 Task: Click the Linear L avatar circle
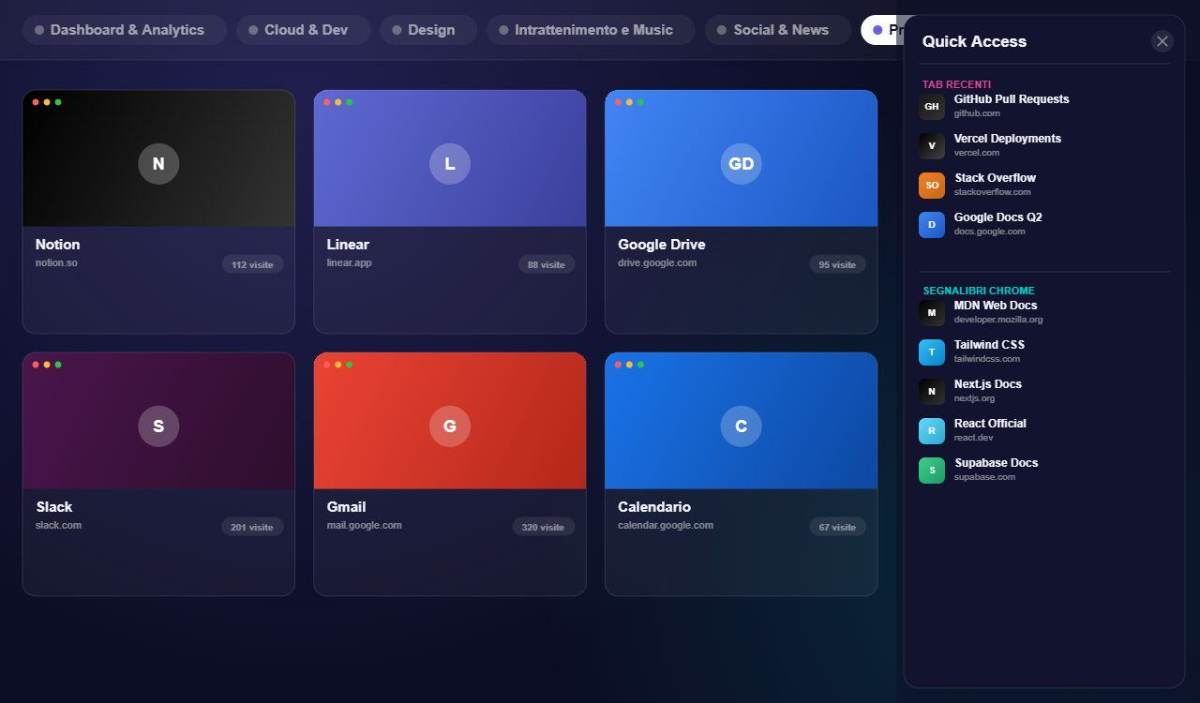tap(450, 164)
